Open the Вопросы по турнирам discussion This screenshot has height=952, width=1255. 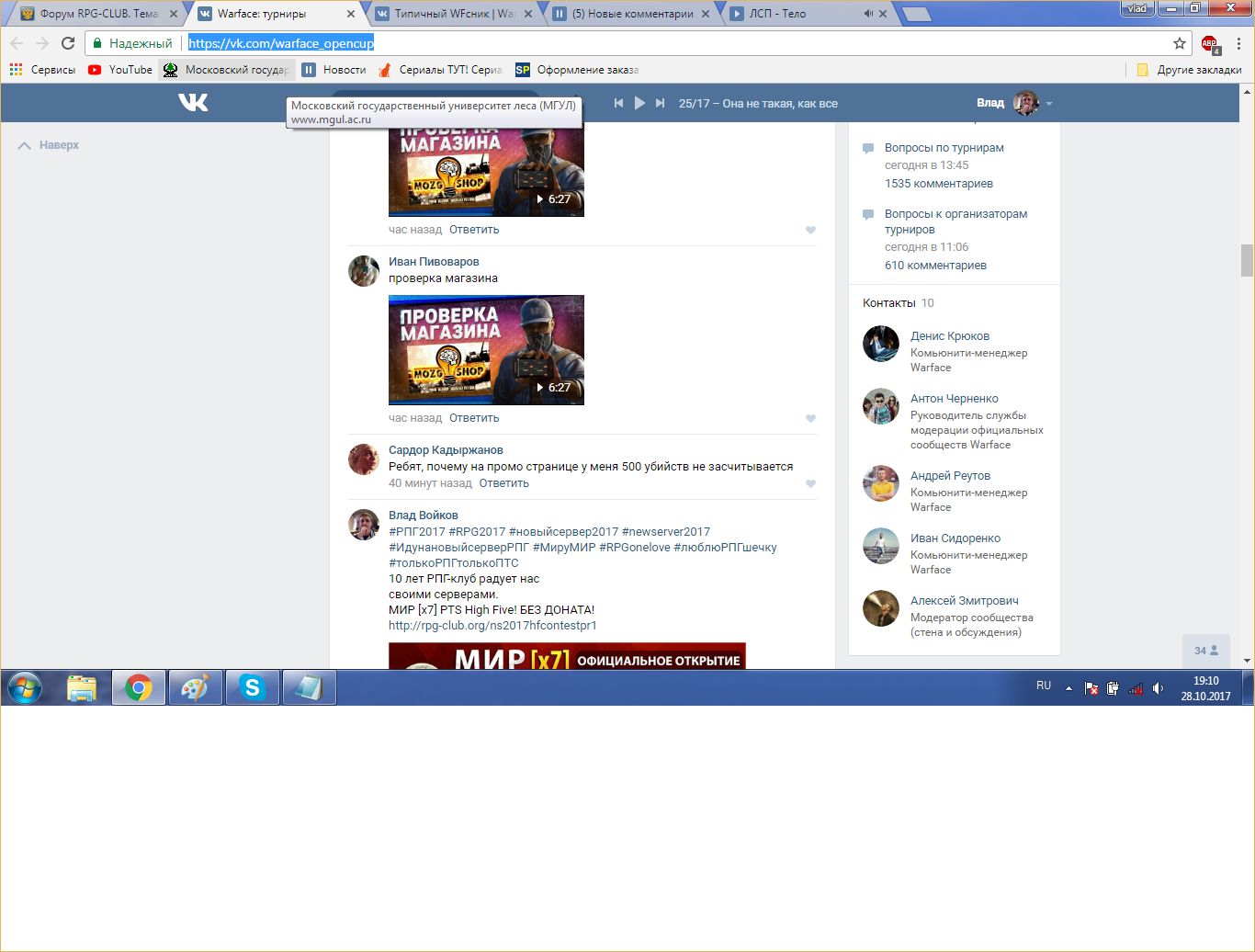click(x=944, y=148)
